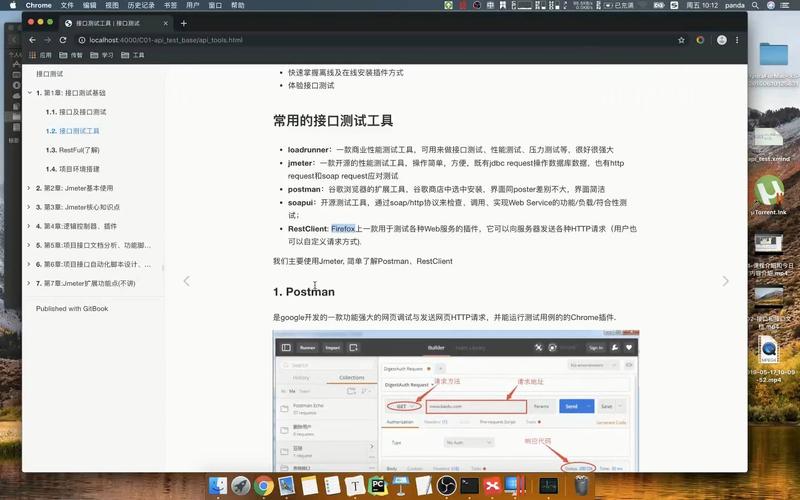Expand chapter 6 项目接口自动化脚本设计
Screen dimensions: 800x500
point(29,264)
